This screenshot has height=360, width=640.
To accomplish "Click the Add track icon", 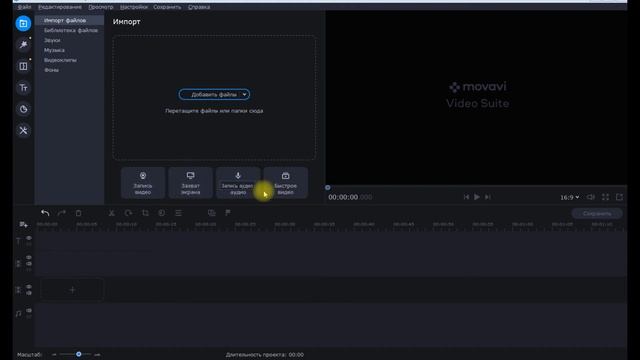I will [x=23, y=225].
